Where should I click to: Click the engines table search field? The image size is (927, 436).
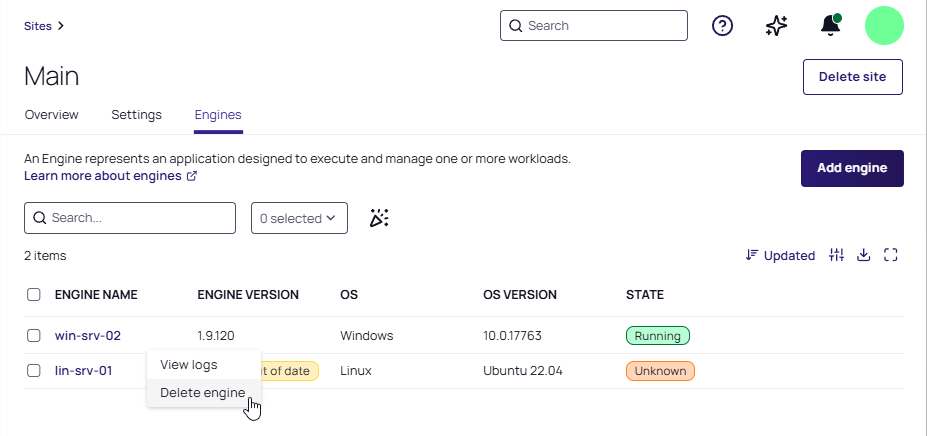(x=130, y=218)
